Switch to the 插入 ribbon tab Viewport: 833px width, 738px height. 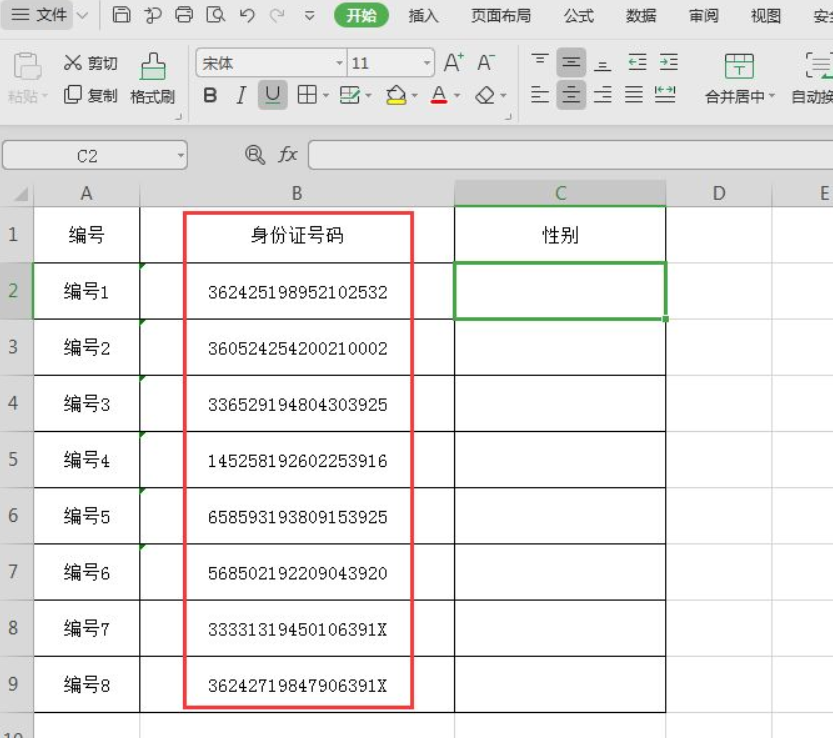[424, 16]
